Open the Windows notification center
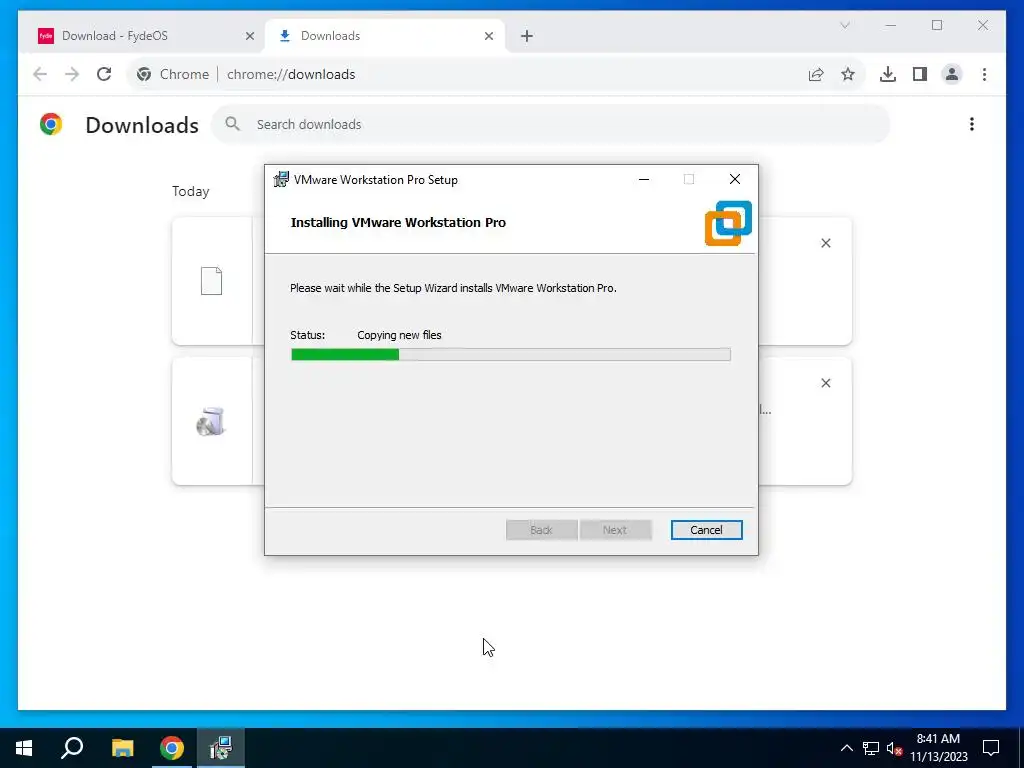1024x768 pixels. click(991, 748)
